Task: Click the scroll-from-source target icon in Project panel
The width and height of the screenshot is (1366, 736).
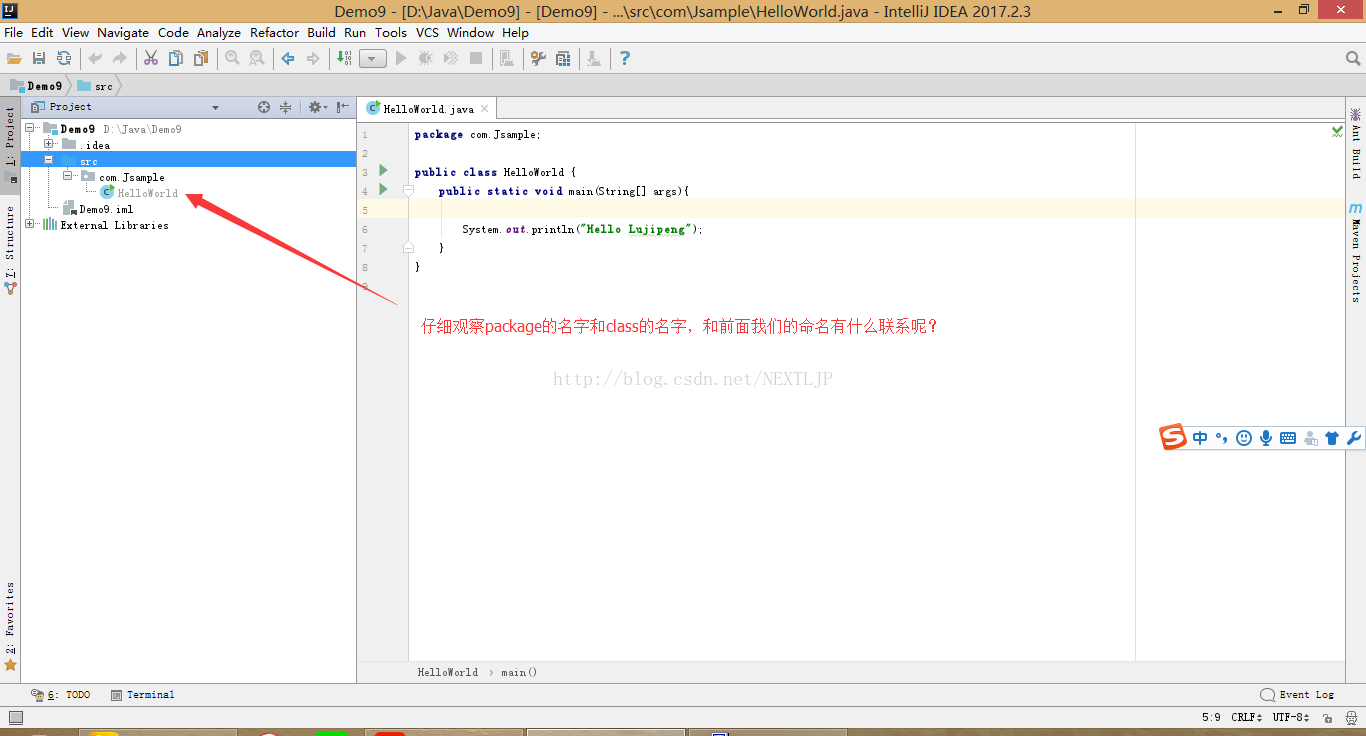Action: [x=264, y=107]
